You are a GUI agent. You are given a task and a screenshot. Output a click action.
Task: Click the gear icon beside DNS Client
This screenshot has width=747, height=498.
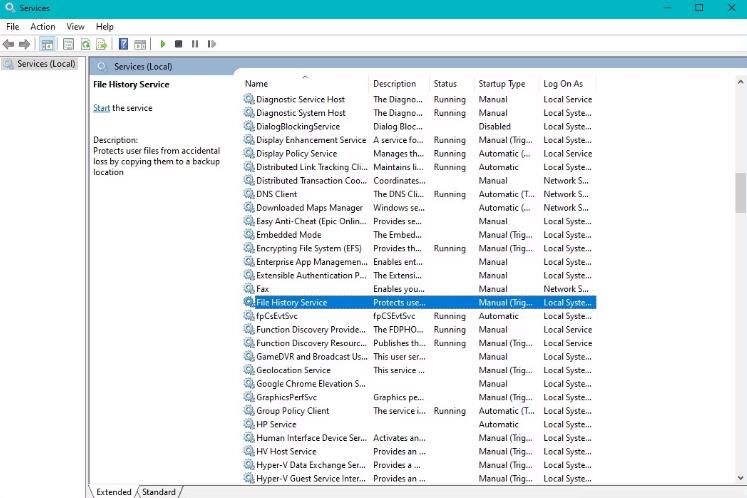pyautogui.click(x=249, y=194)
